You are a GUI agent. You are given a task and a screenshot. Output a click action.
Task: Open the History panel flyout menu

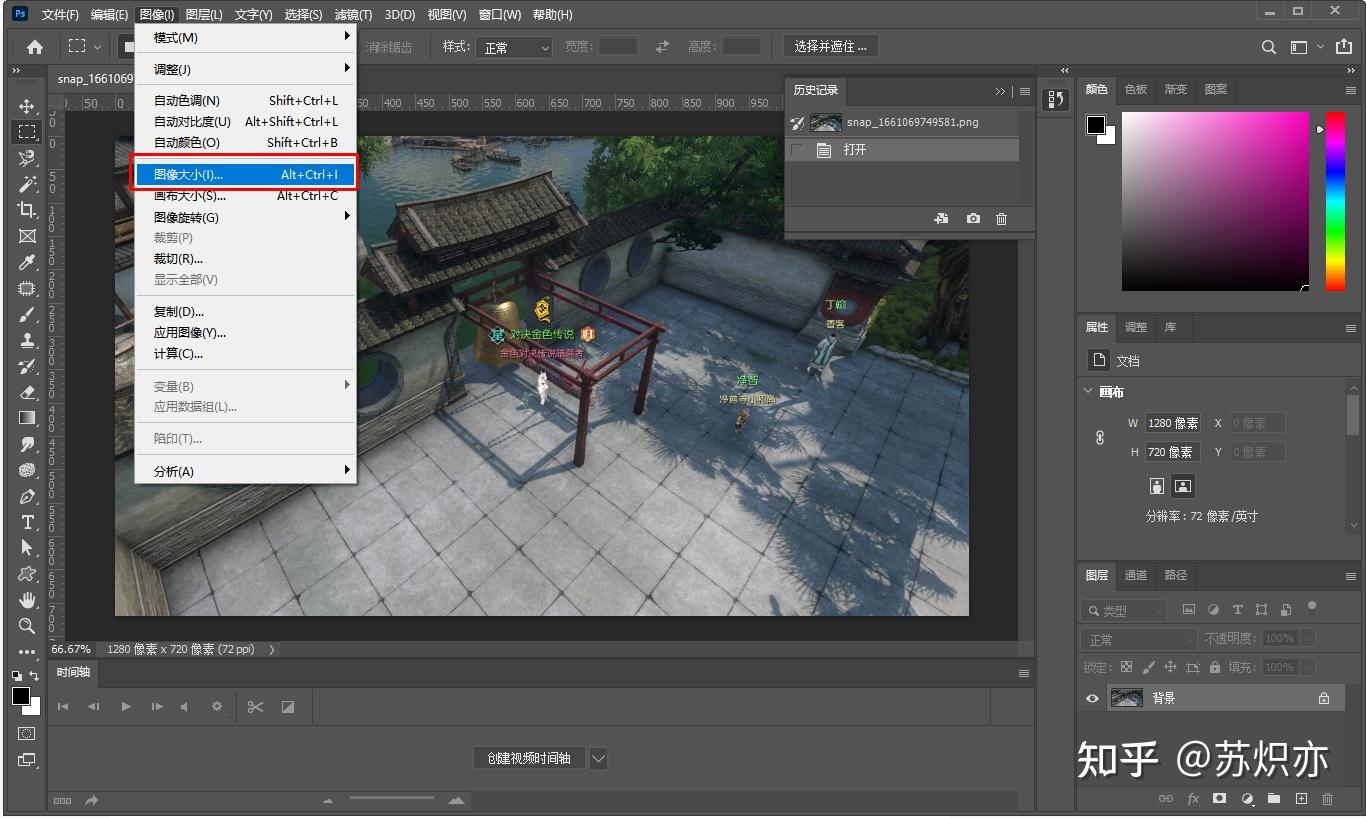pyautogui.click(x=1024, y=91)
